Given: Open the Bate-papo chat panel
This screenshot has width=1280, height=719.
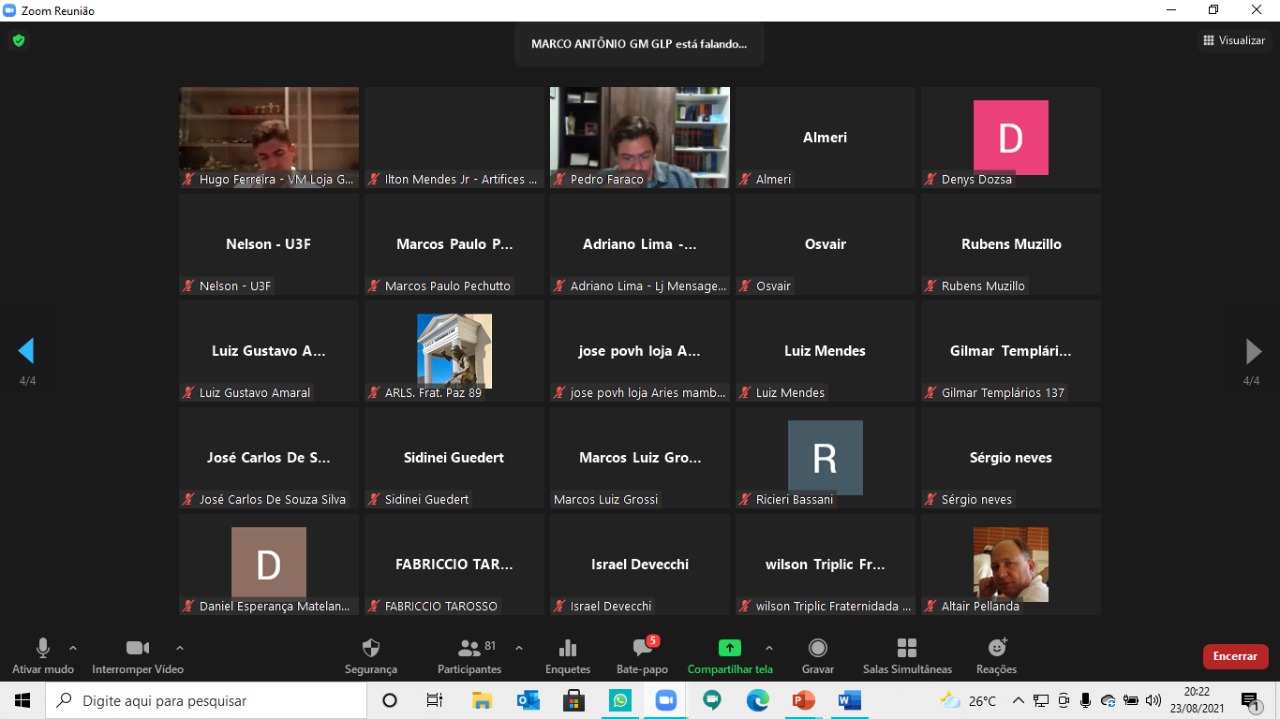Looking at the screenshot, I should 642,655.
